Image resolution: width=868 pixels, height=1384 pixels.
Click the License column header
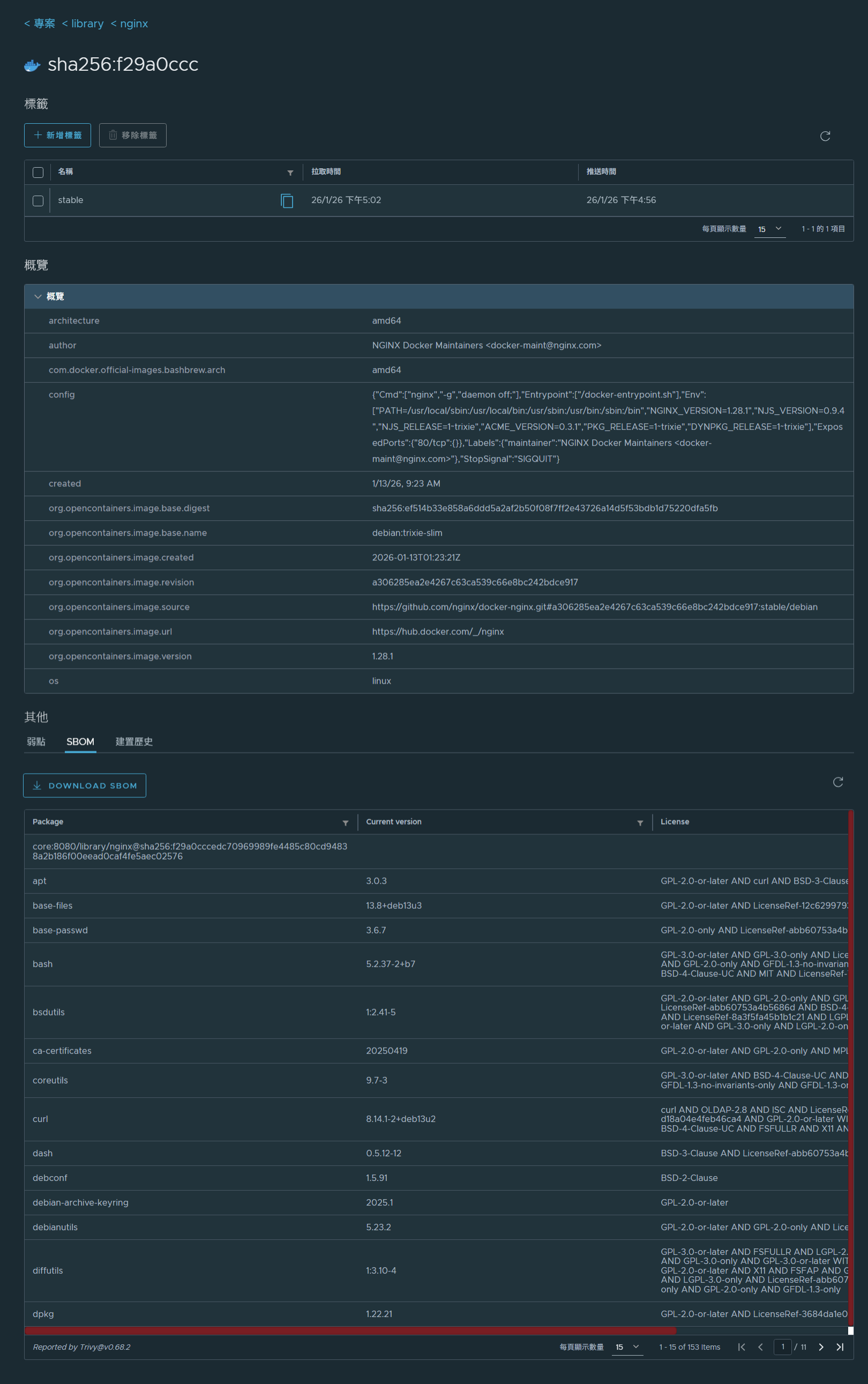tap(675, 821)
